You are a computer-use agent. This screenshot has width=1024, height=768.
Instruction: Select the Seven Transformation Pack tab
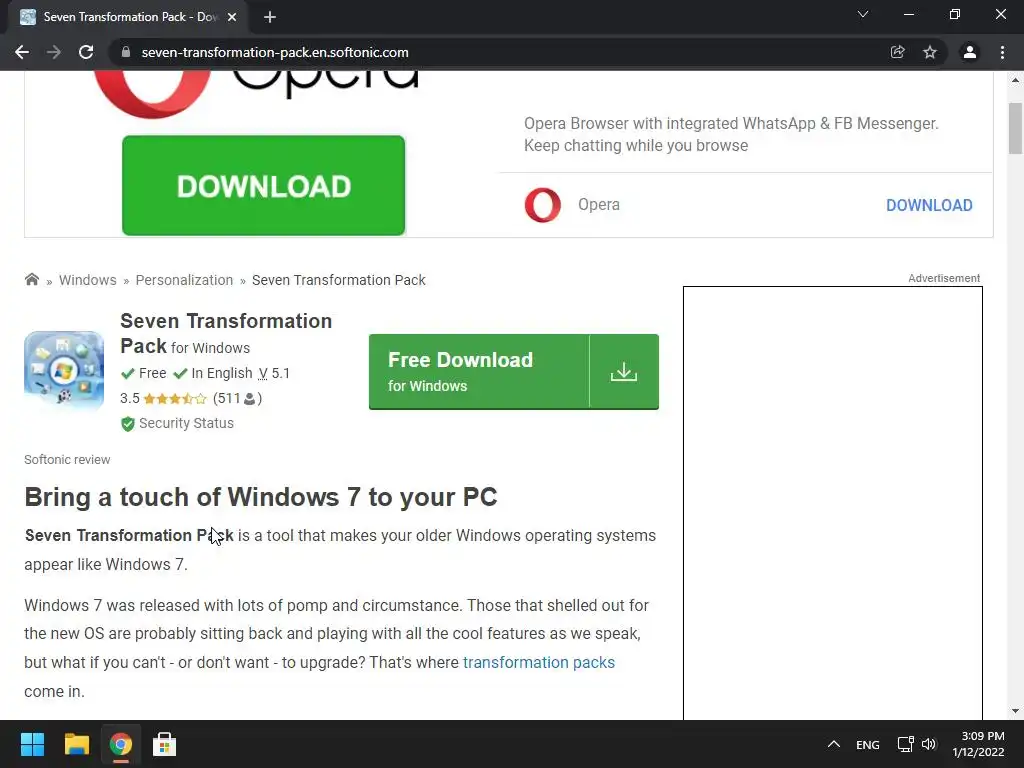click(x=128, y=17)
